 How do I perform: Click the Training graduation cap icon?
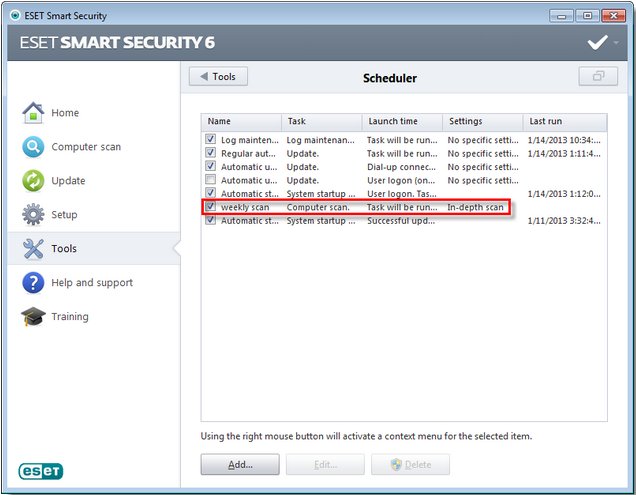pyautogui.click(x=33, y=316)
